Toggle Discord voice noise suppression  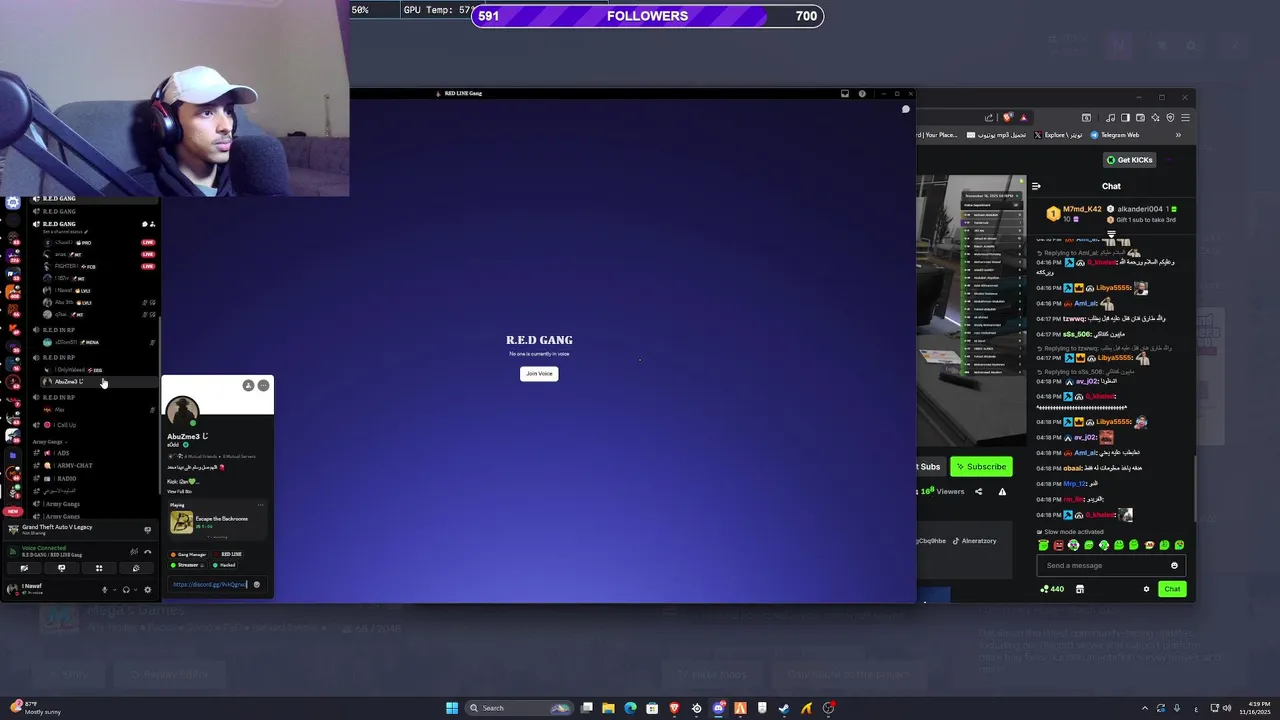click(x=134, y=551)
